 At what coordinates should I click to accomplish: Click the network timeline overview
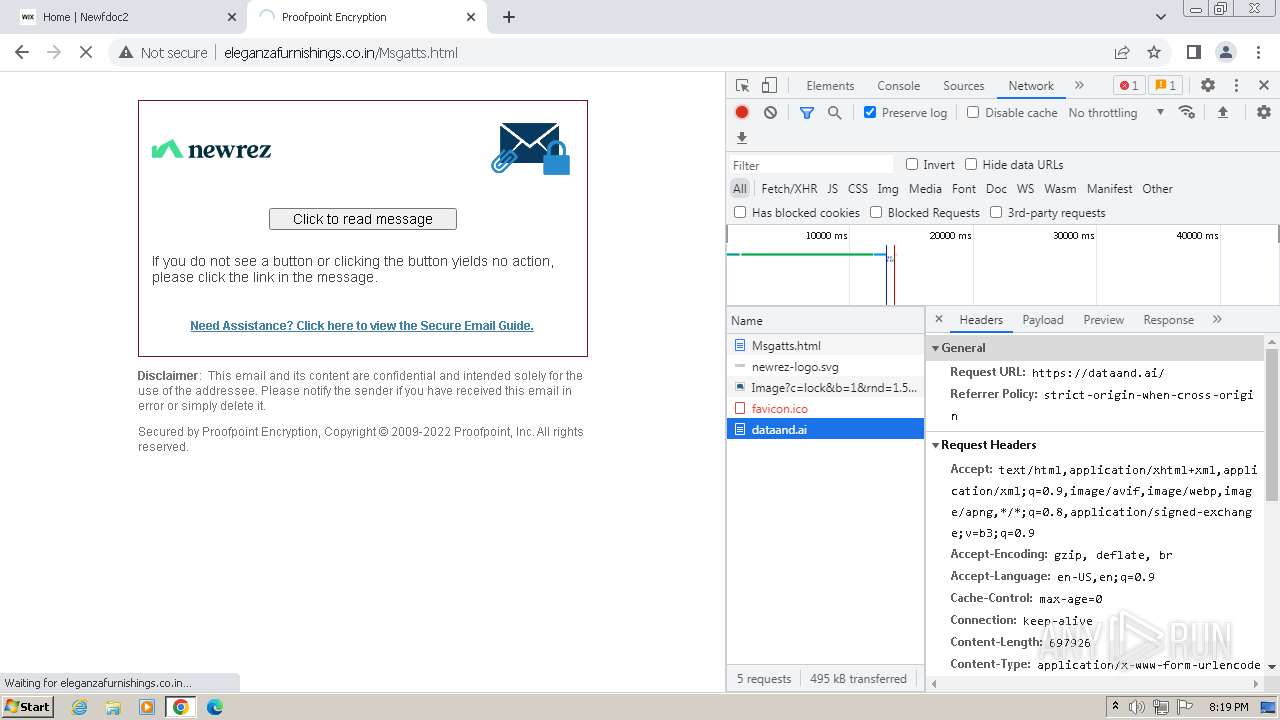[x=1002, y=265]
